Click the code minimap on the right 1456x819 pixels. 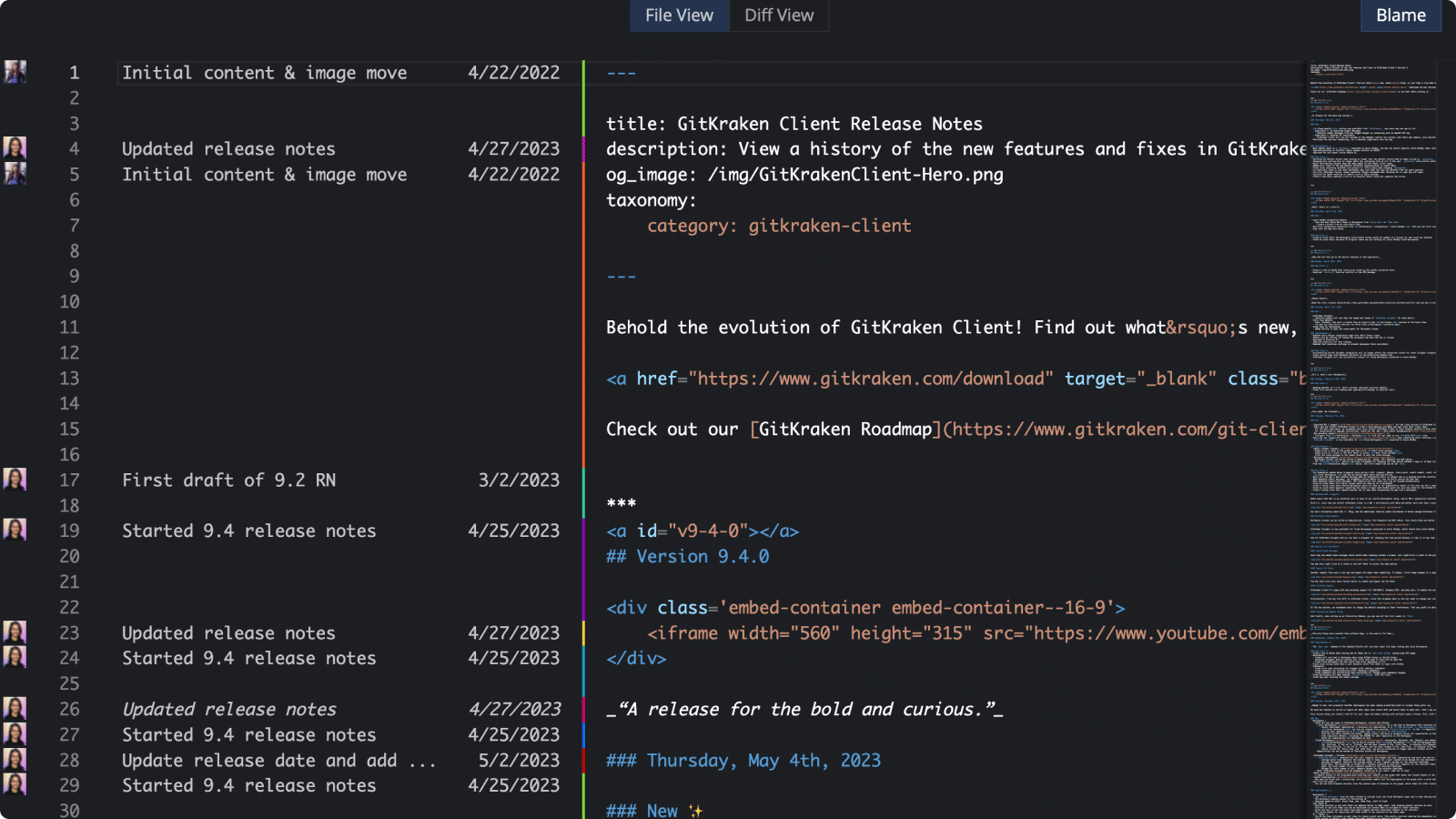click(1372, 440)
